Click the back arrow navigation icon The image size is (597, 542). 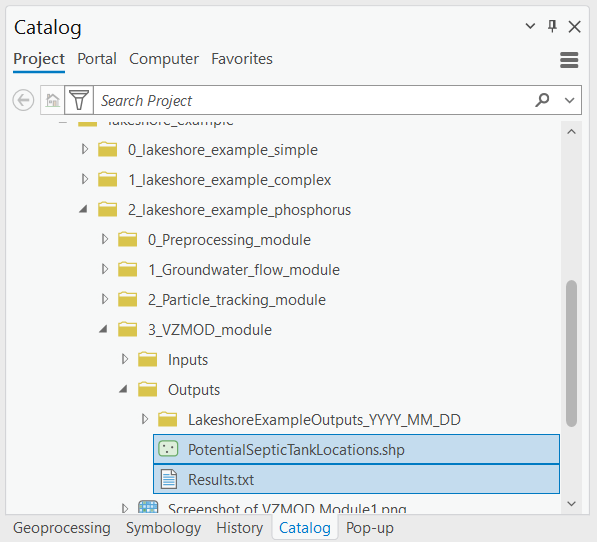click(x=23, y=100)
